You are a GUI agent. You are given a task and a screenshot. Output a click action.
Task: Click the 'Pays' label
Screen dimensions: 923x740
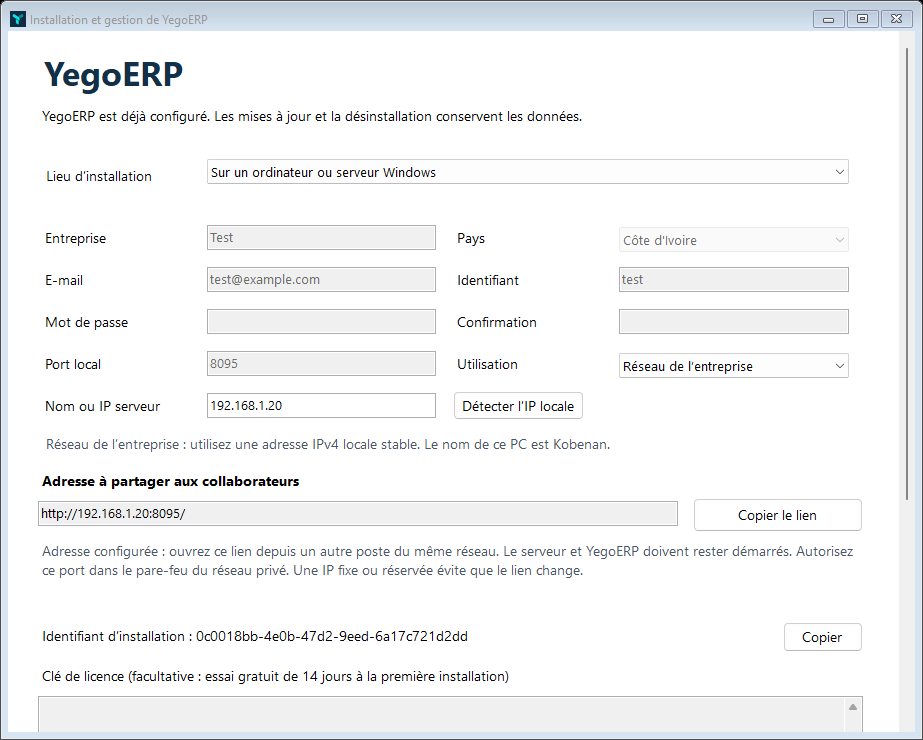471,238
